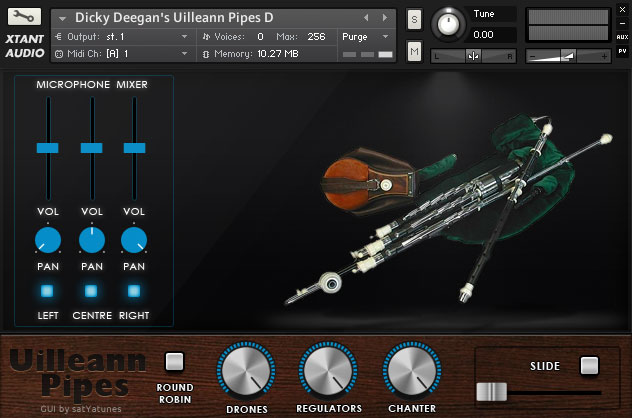
Task: Click the Max voices value 256
Action: pyautogui.click(x=316, y=37)
